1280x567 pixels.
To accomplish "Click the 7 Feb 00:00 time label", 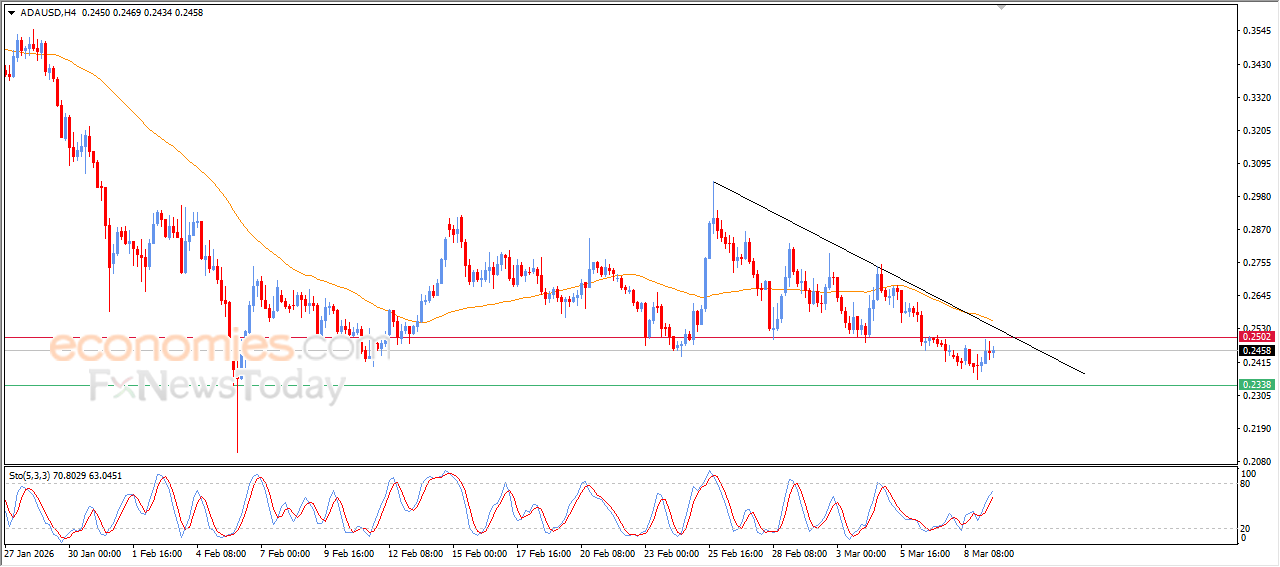I will (x=285, y=553).
